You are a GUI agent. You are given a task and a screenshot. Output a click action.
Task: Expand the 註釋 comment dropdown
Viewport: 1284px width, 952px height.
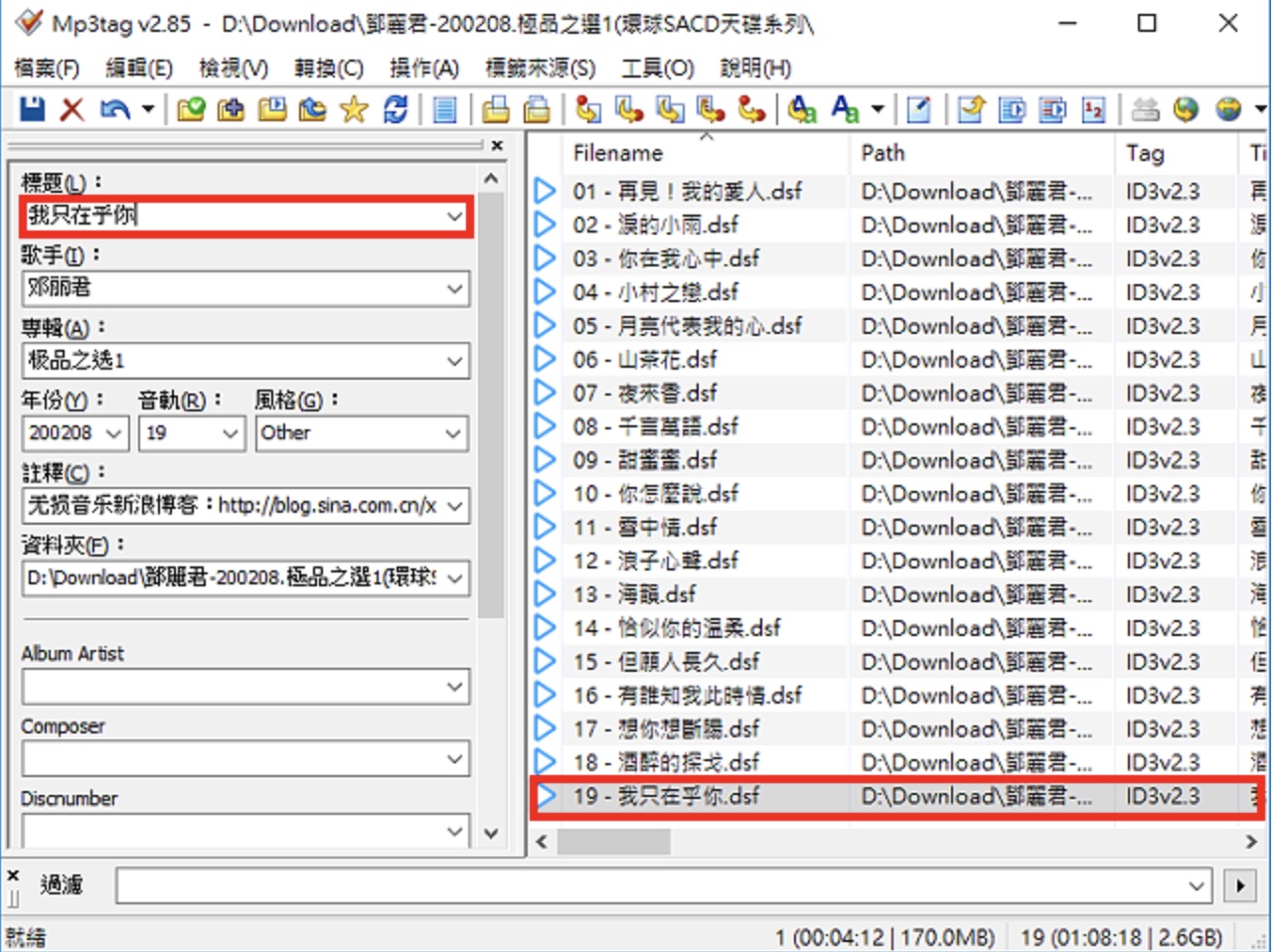(454, 506)
